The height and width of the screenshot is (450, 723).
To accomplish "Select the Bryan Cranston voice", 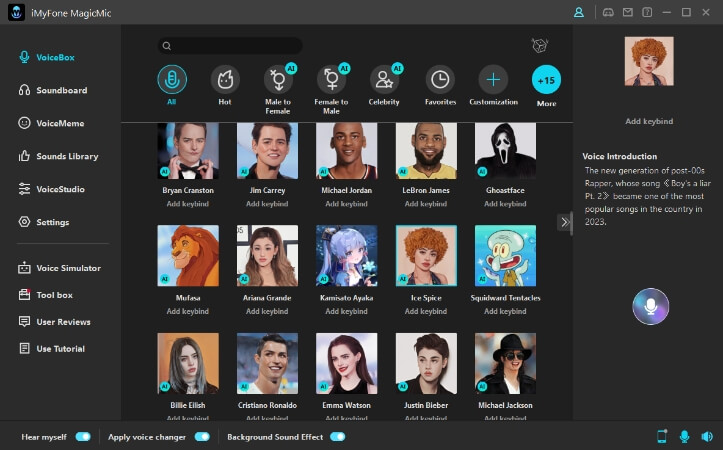I will click(x=188, y=151).
